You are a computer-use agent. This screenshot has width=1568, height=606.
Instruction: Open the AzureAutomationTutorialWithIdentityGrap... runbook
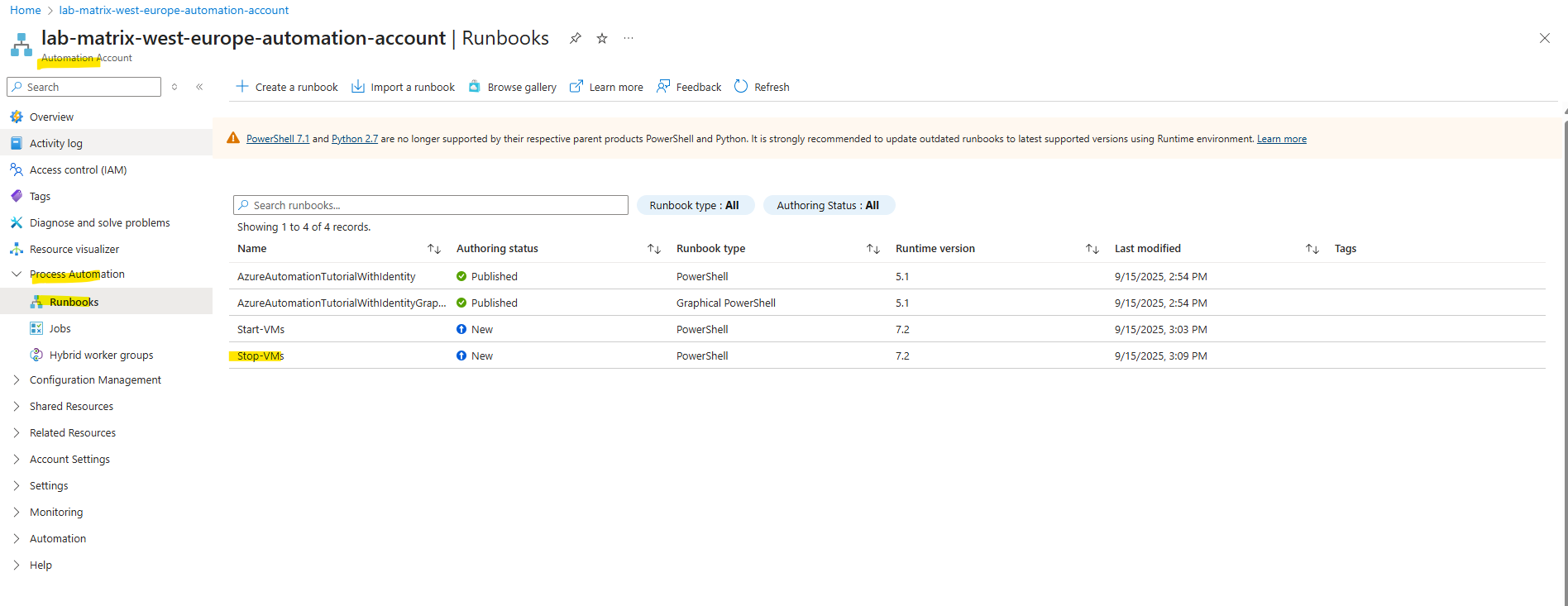[342, 303]
